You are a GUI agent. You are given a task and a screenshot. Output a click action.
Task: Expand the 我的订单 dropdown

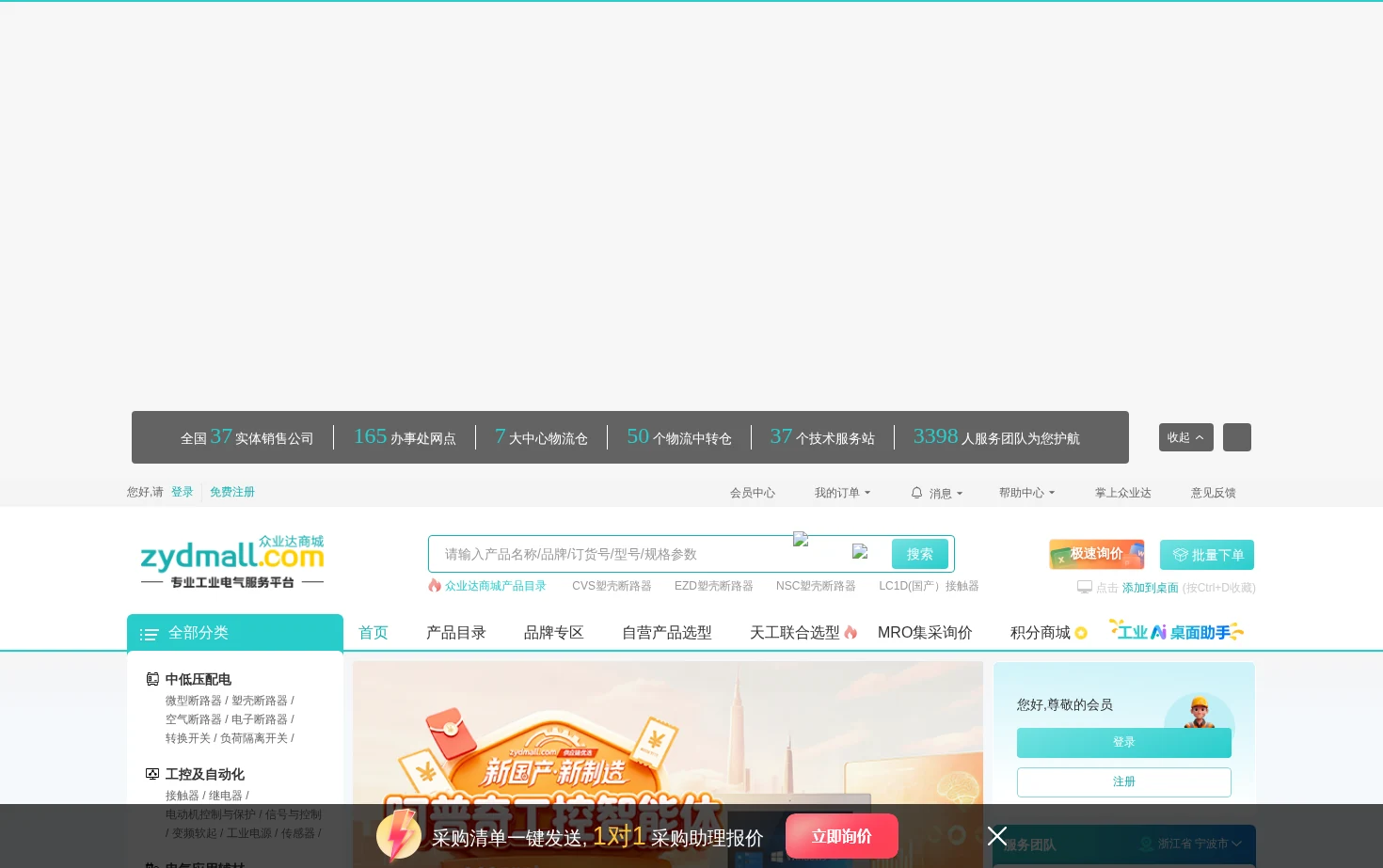[x=843, y=493]
